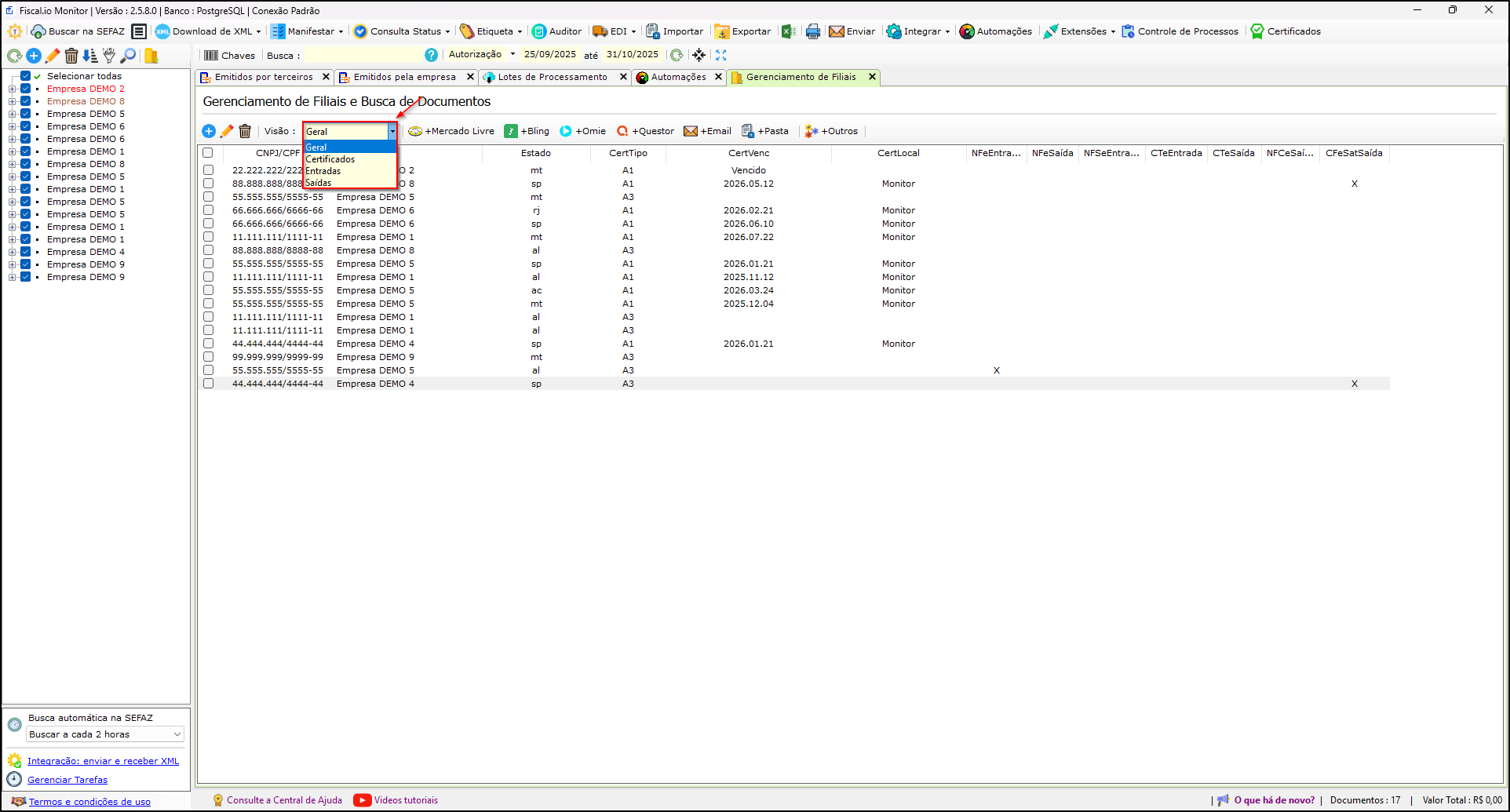The width and height of the screenshot is (1510, 812).
Task: Switch to the Emitidos por terceiros tab
Action: click(264, 77)
